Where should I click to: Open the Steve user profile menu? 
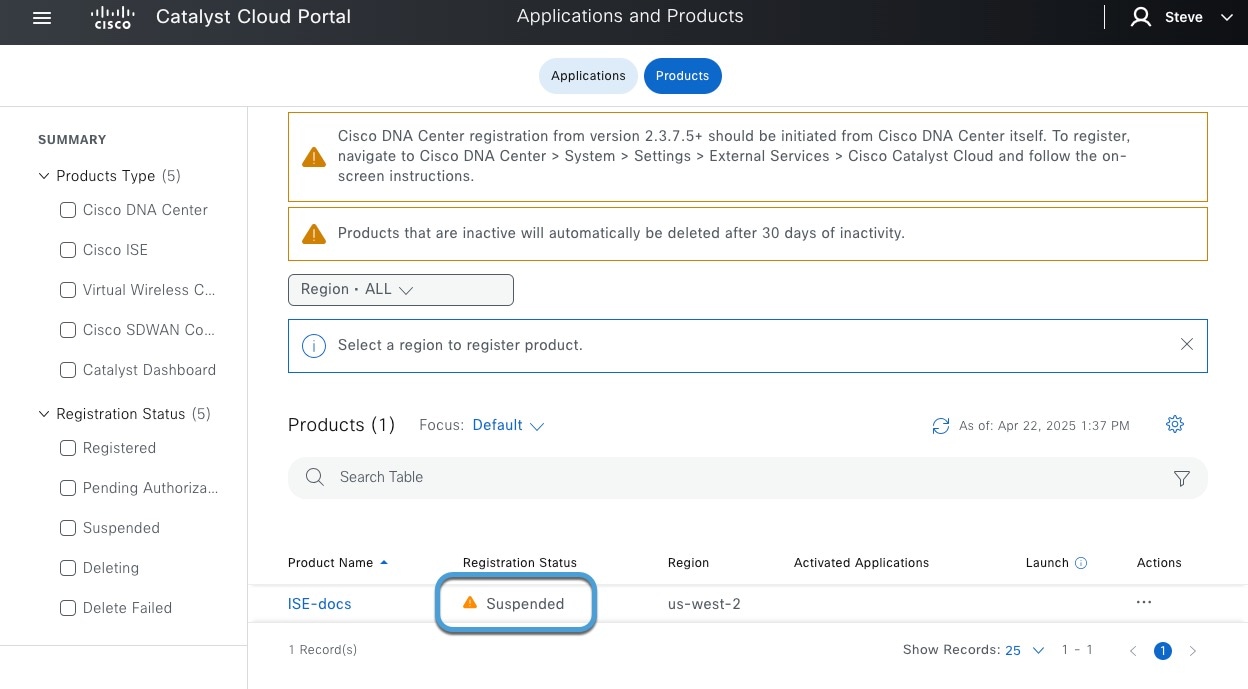click(1182, 18)
